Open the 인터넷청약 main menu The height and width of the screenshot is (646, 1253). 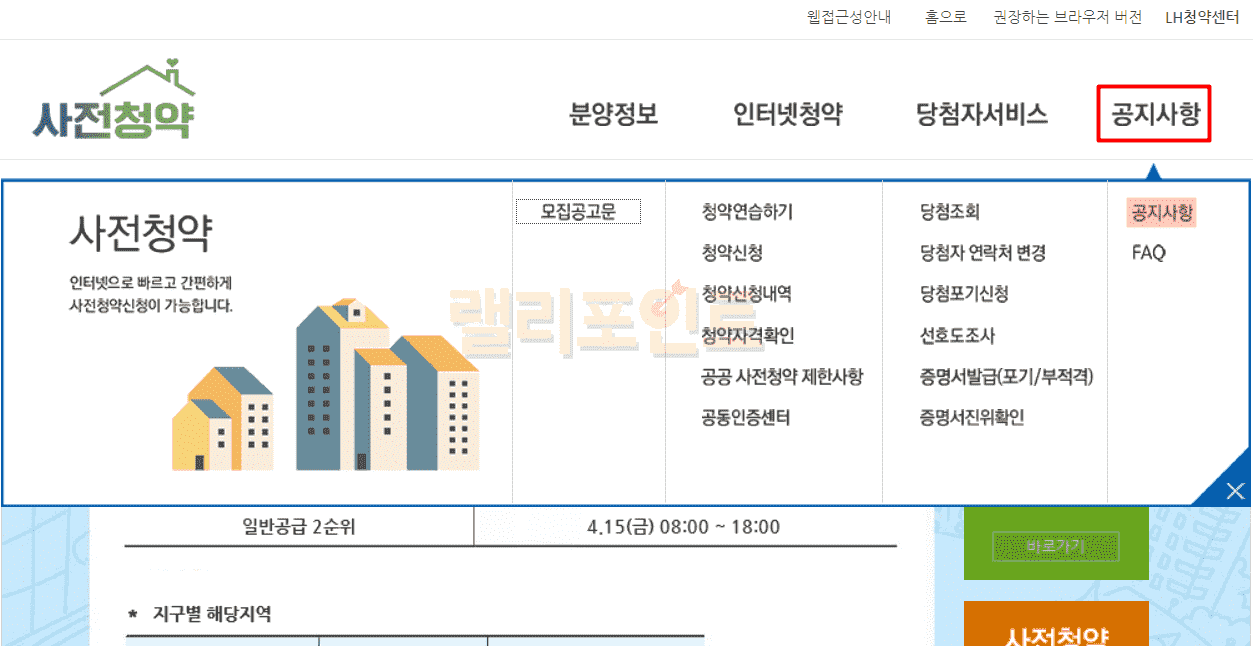click(x=788, y=114)
